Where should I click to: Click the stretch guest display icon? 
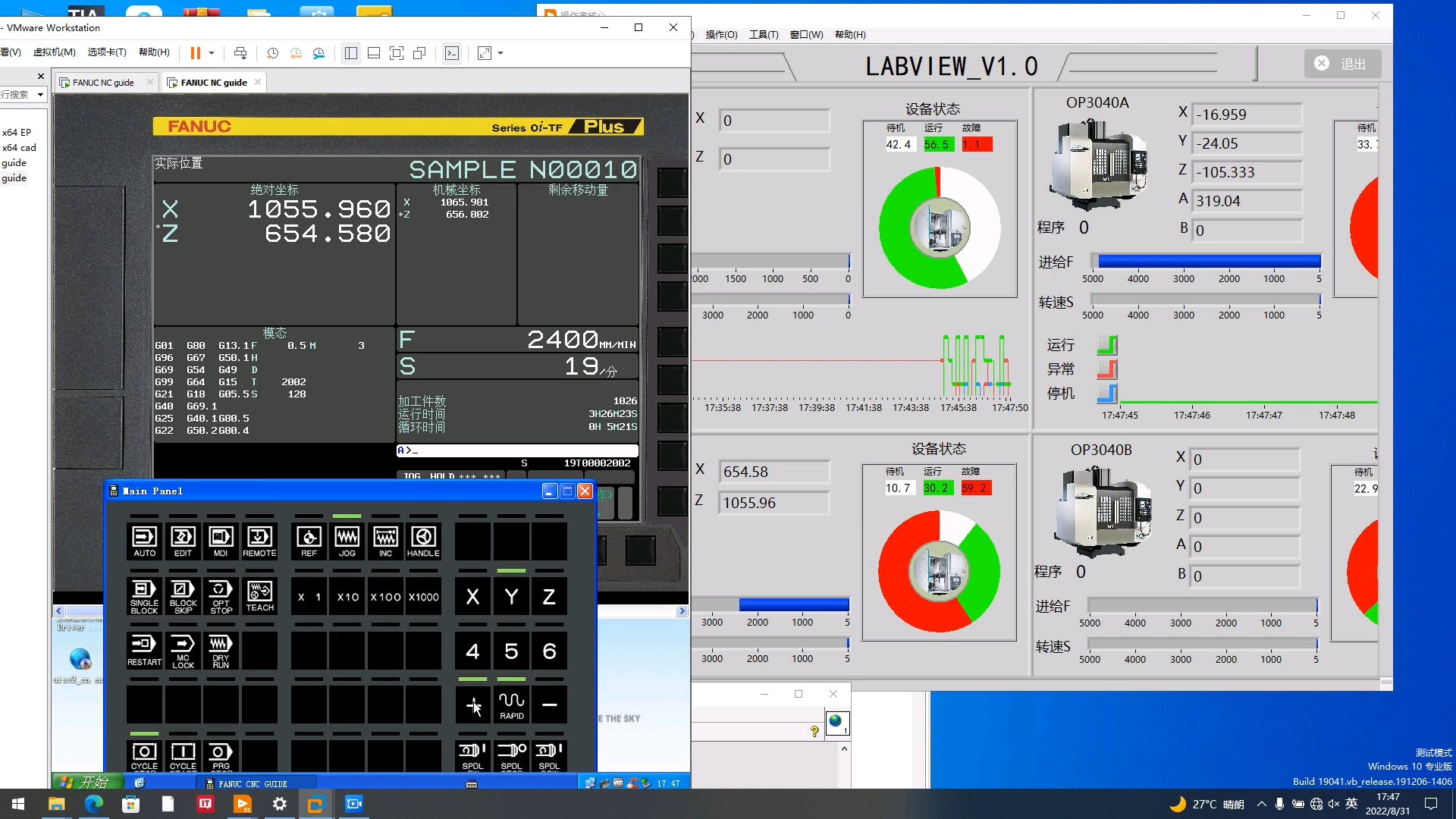485,53
